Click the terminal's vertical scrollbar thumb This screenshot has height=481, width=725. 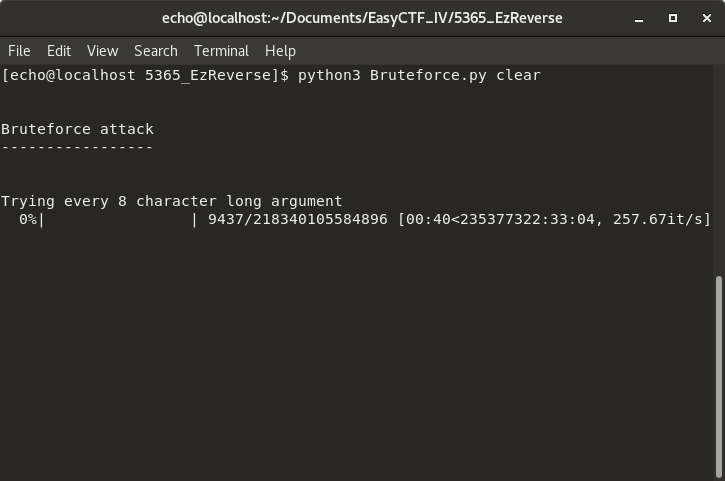(720, 373)
